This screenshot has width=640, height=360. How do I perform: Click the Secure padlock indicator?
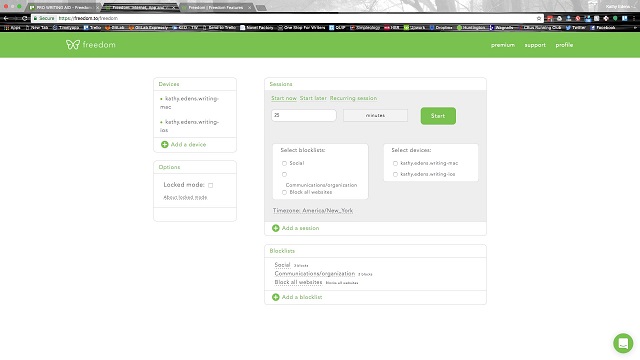[44, 18]
